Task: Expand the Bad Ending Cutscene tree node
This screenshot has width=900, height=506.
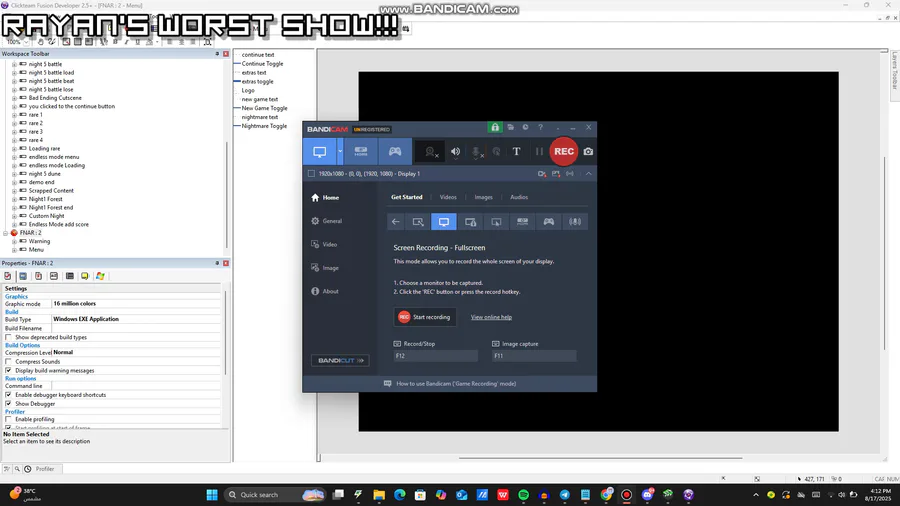Action: 14,98
